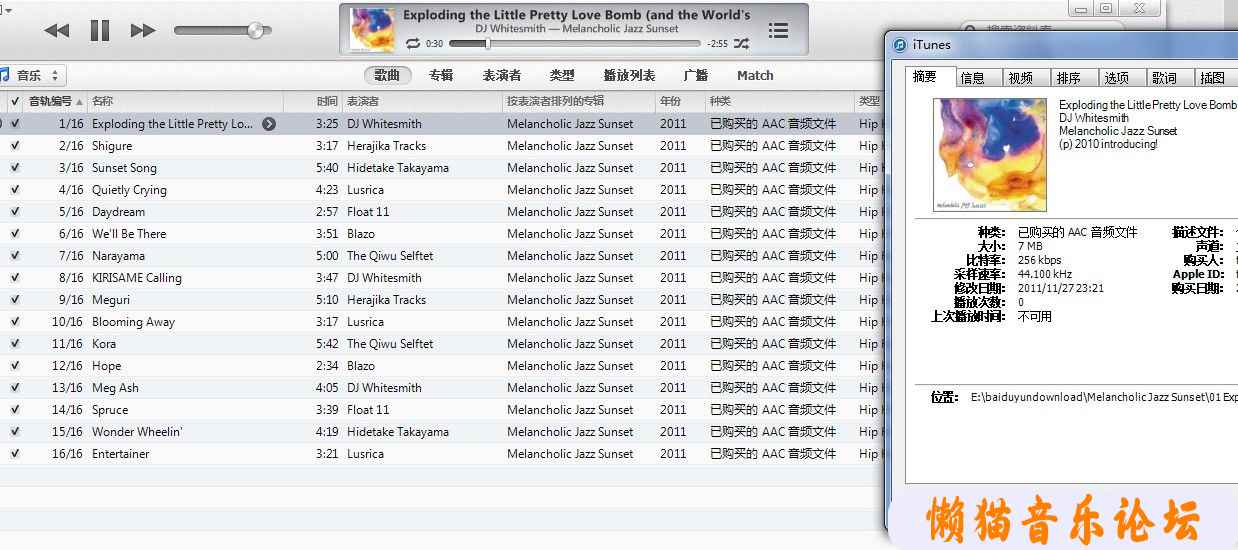Image resolution: width=1238 pixels, height=550 pixels.
Task: Click the 4:23 duration of Quietly Crying
Action: (327, 190)
